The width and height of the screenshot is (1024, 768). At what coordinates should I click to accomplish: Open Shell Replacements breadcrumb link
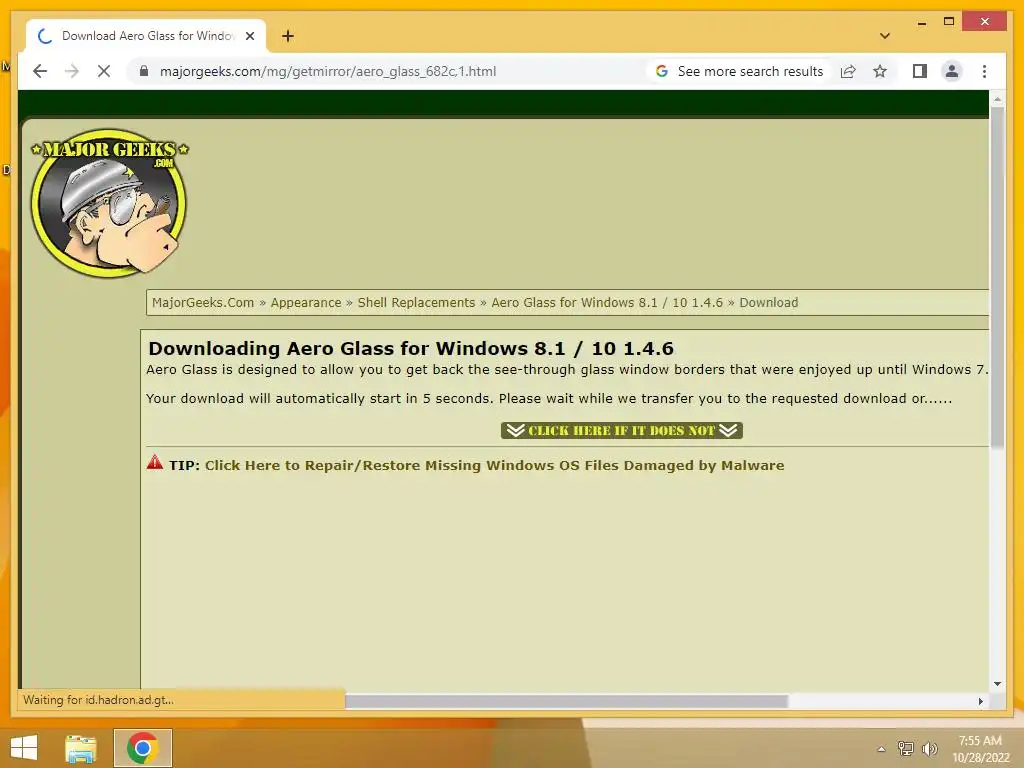[x=416, y=302]
